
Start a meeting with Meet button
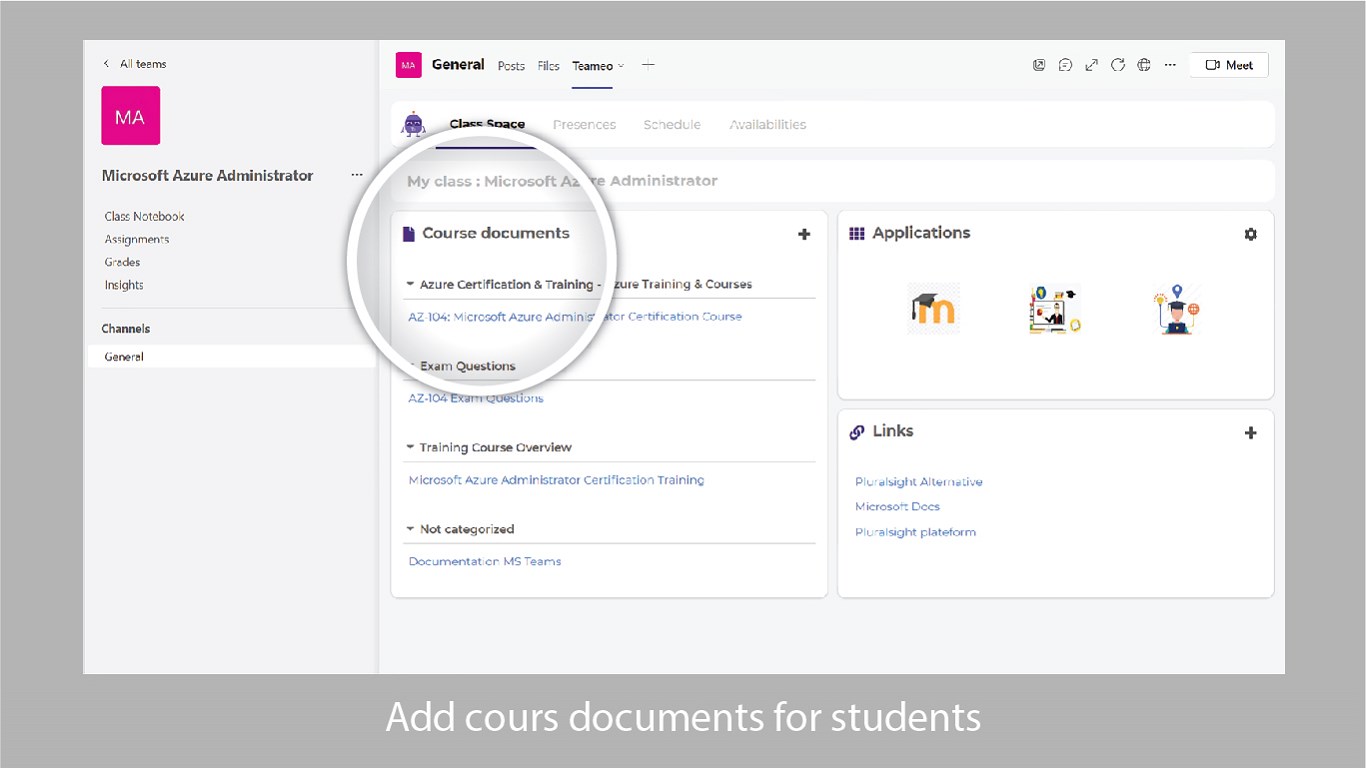click(x=1229, y=65)
